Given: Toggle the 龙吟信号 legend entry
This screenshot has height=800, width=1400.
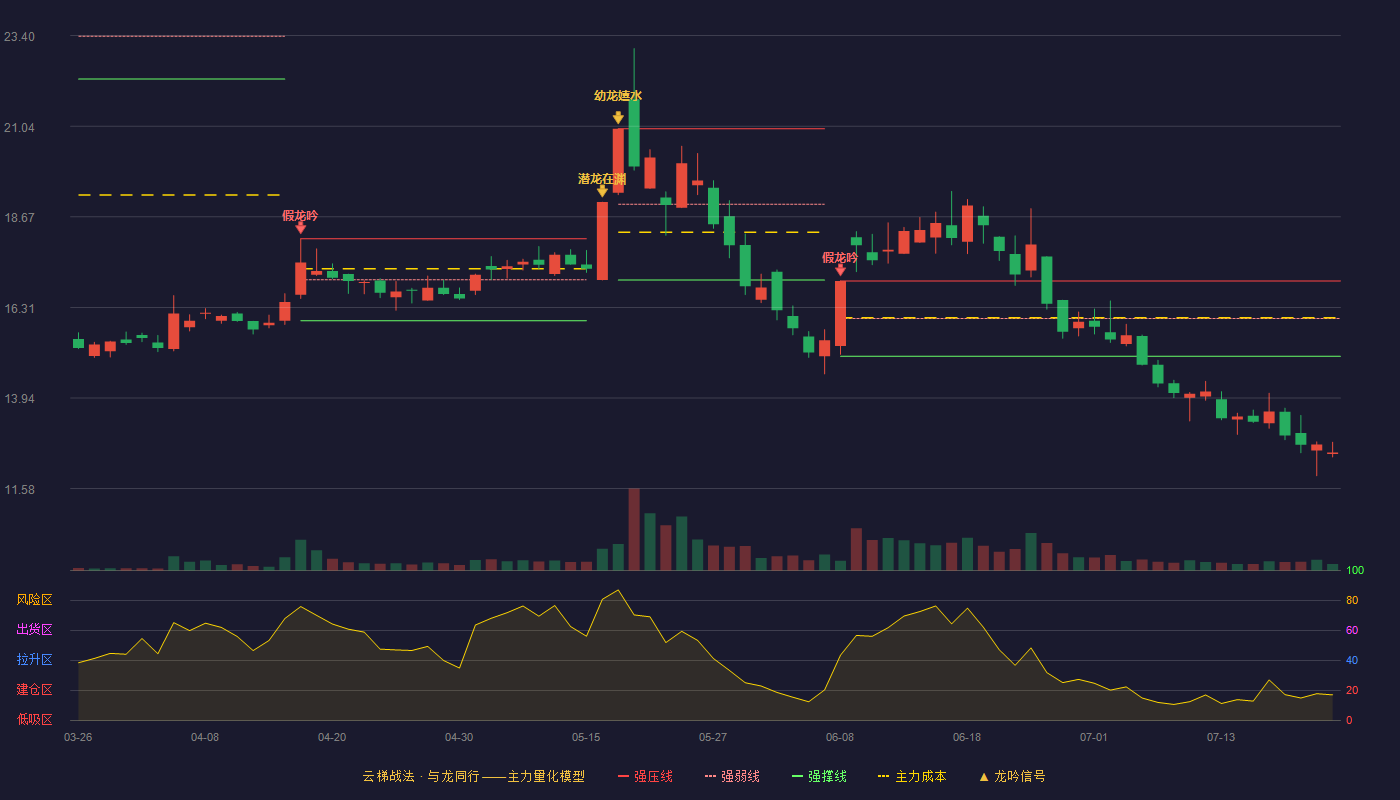Looking at the screenshot, I should [1011, 776].
